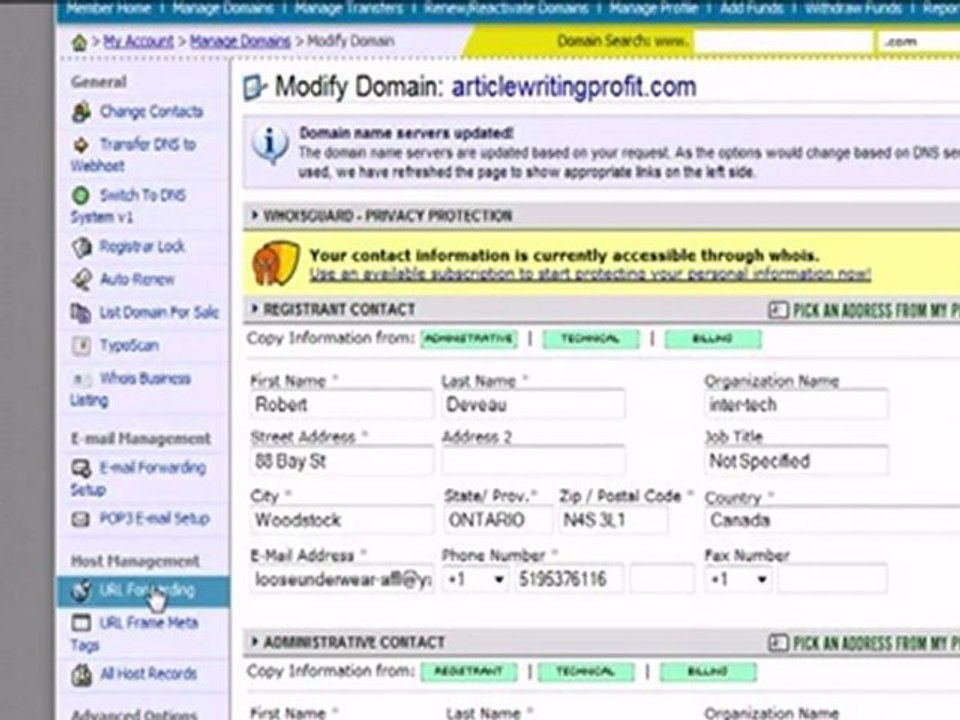Open fax number country code dropdown
The image size is (960, 720).
[x=740, y=579]
